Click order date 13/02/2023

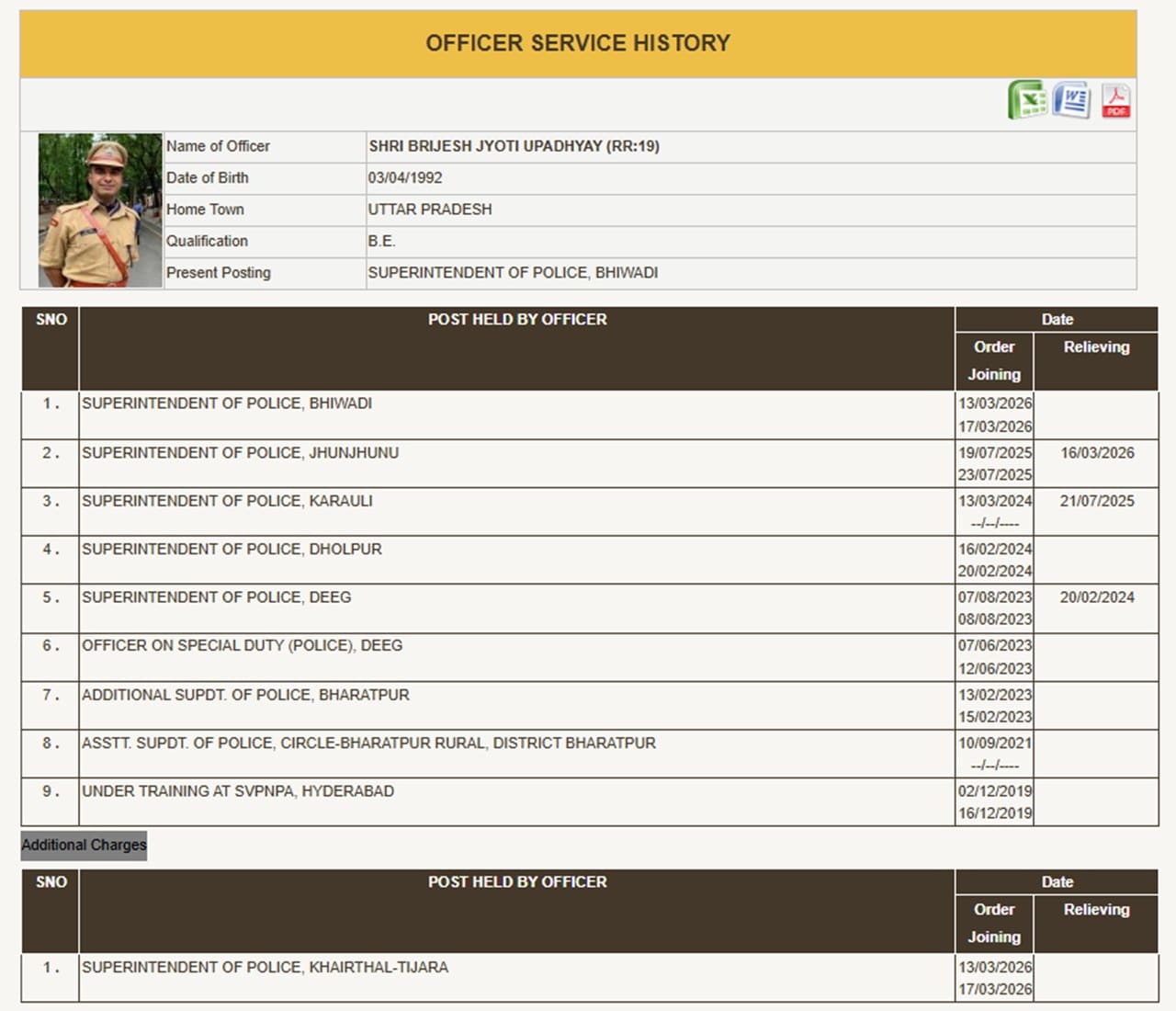coord(995,695)
